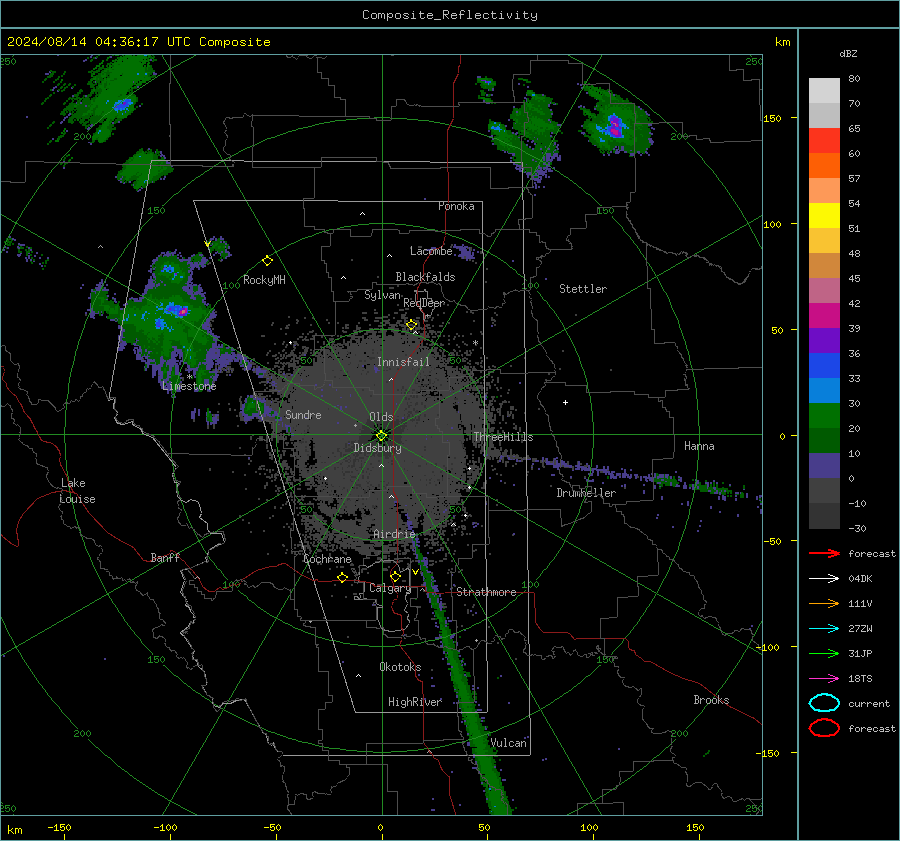Click the white 04DK arrow in legend

tap(824, 579)
